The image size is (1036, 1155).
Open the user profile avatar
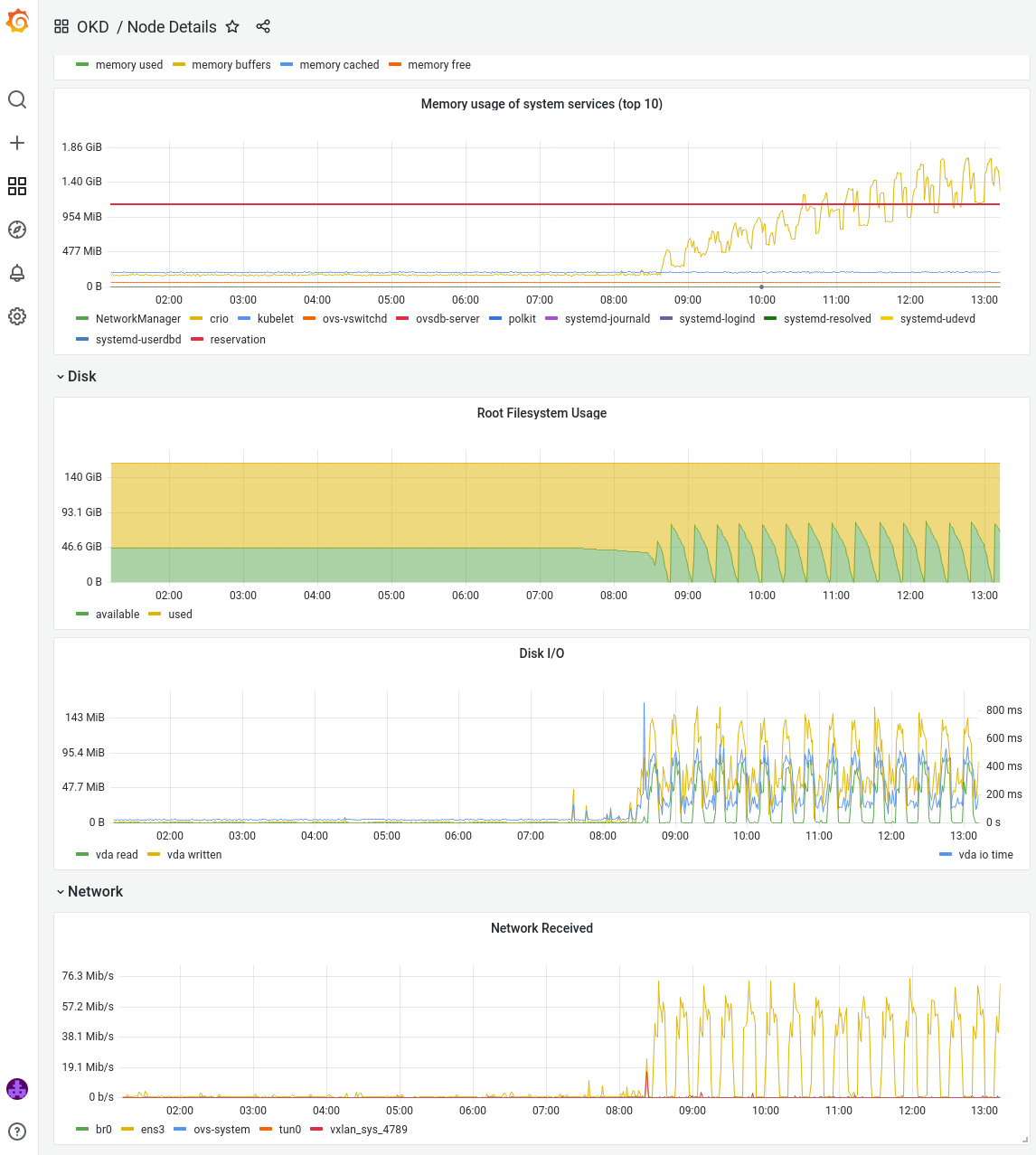(x=17, y=1089)
